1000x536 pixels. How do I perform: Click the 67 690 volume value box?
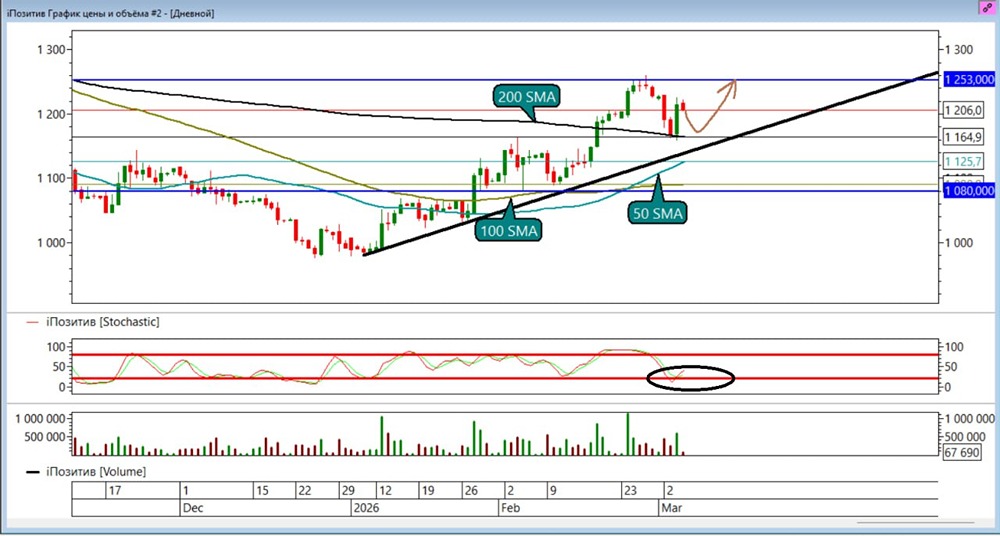tap(962, 452)
